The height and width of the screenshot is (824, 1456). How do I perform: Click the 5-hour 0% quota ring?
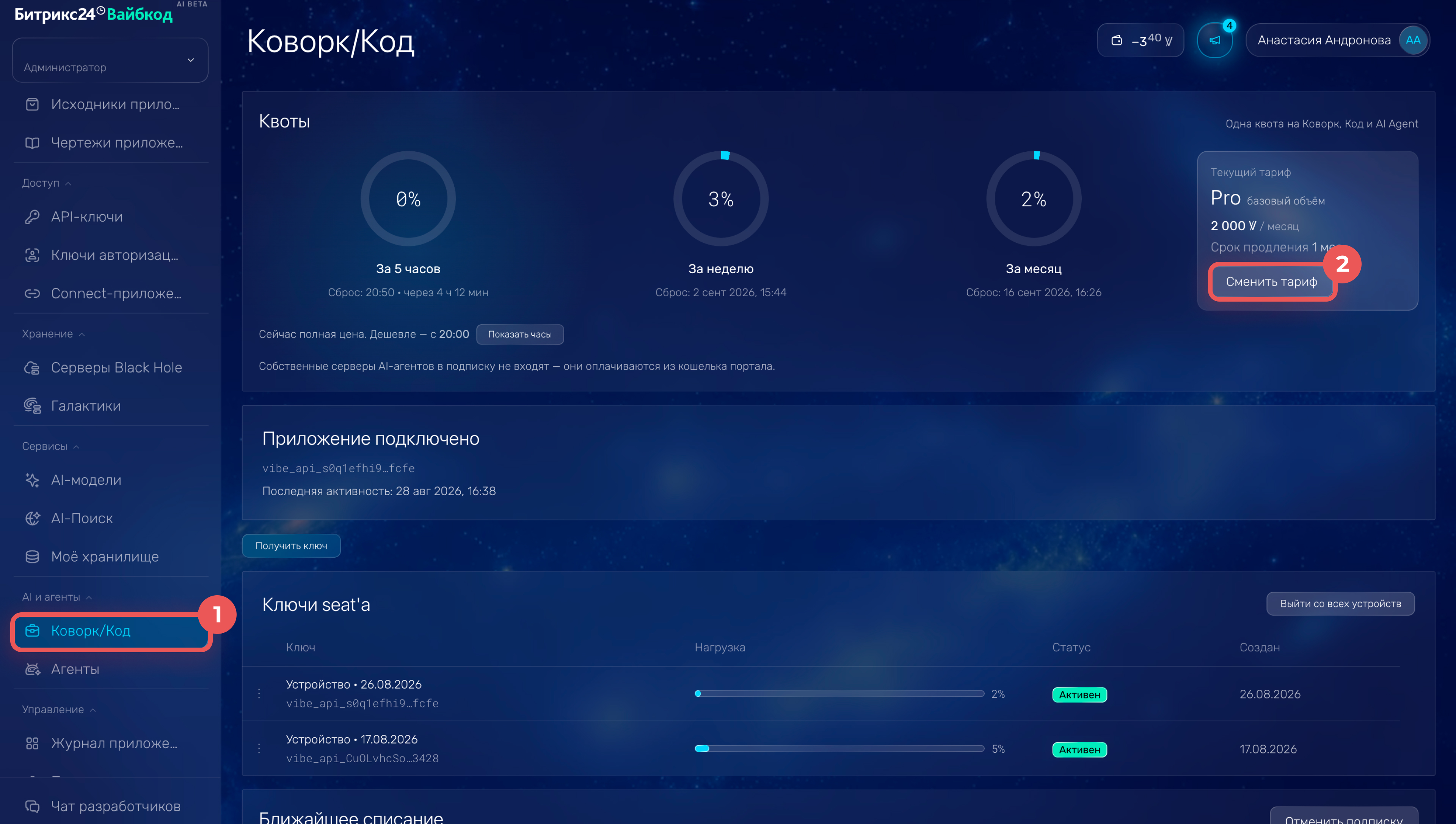point(408,199)
